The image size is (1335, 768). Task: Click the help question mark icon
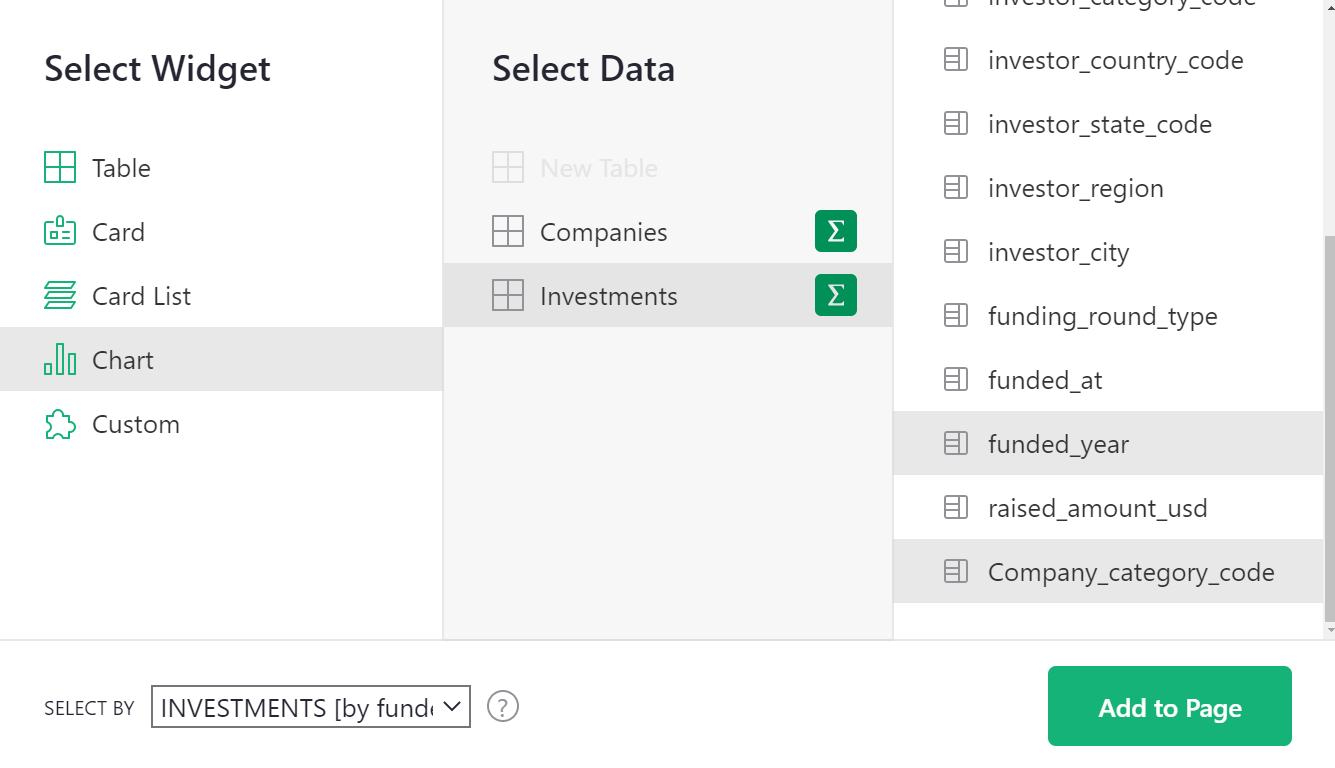tap(503, 707)
